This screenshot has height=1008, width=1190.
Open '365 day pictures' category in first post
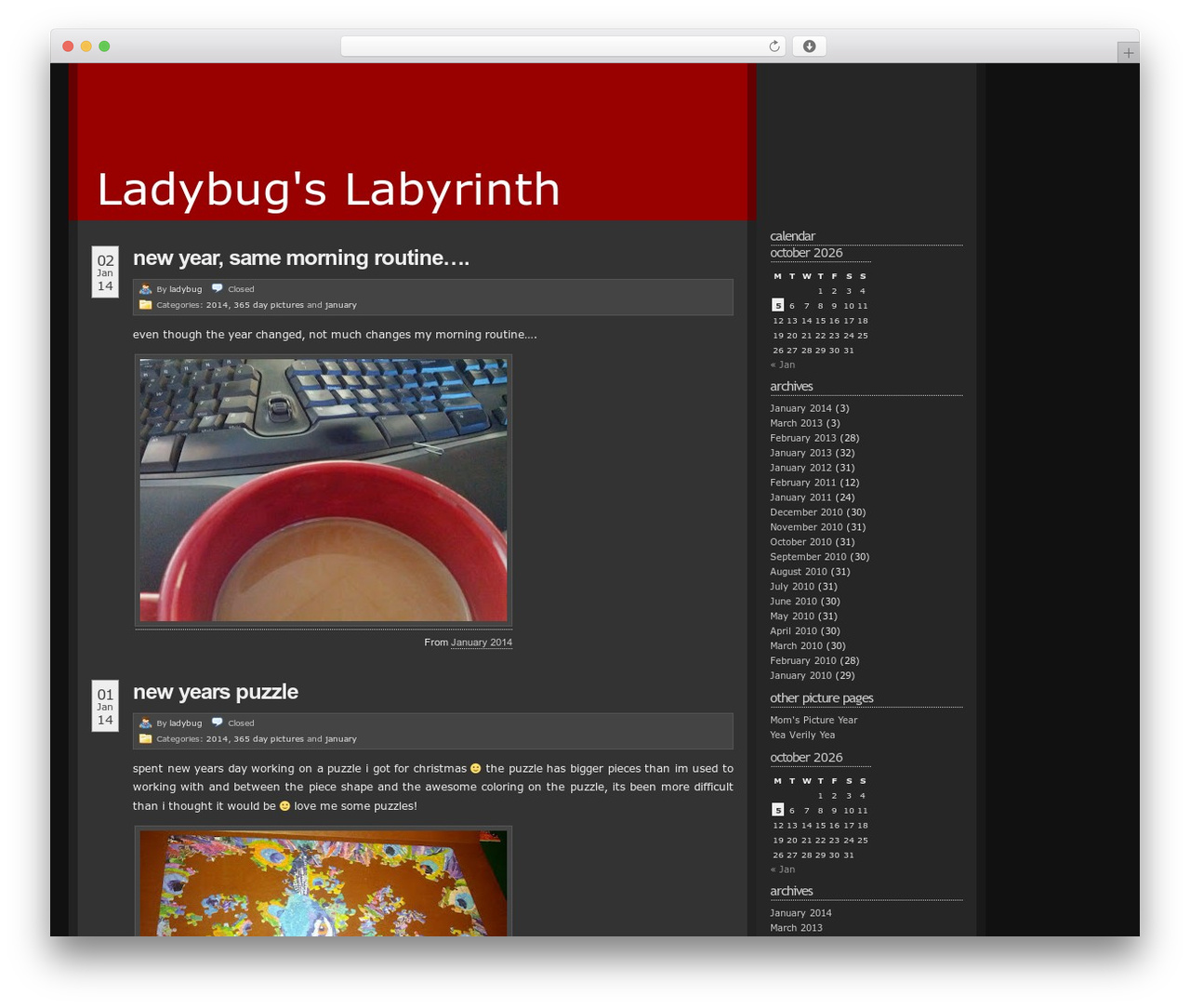click(269, 305)
